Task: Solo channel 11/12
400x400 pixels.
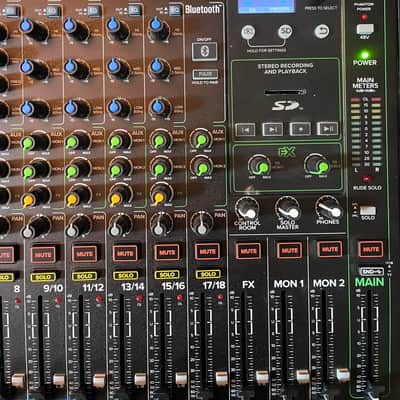Action: point(84,276)
